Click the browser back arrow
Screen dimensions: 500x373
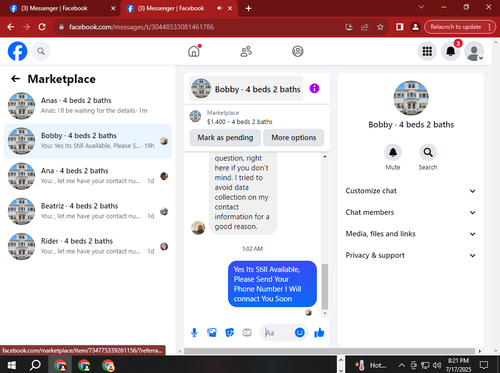click(x=11, y=27)
